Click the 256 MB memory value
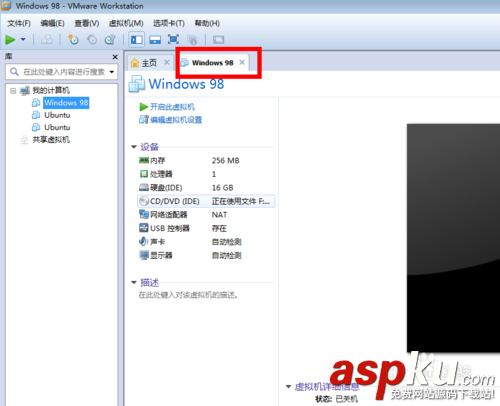The width and height of the screenshot is (500, 406). pyautogui.click(x=226, y=161)
